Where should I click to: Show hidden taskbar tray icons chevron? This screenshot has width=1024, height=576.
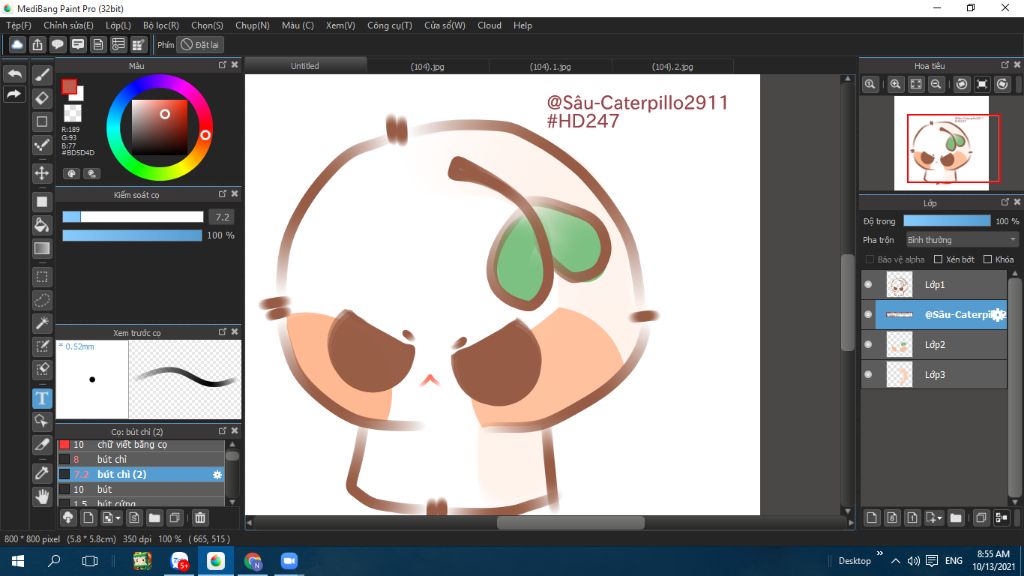point(895,561)
